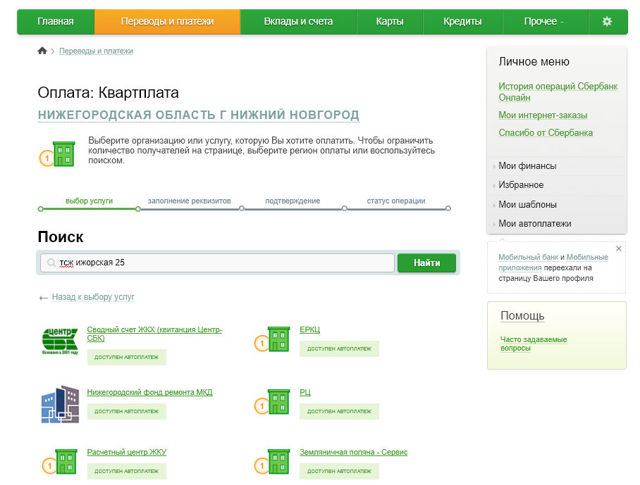Screen dimensions: 640x485
Task: Click автоплатеж badge under ЕРКЦ
Action: [339, 349]
